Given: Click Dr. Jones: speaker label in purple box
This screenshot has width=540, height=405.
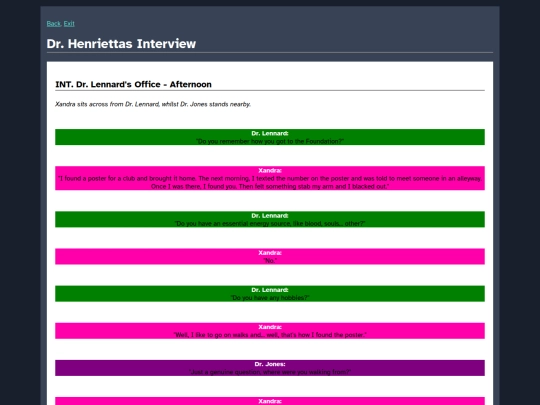Looking at the screenshot, I should click(270, 364).
